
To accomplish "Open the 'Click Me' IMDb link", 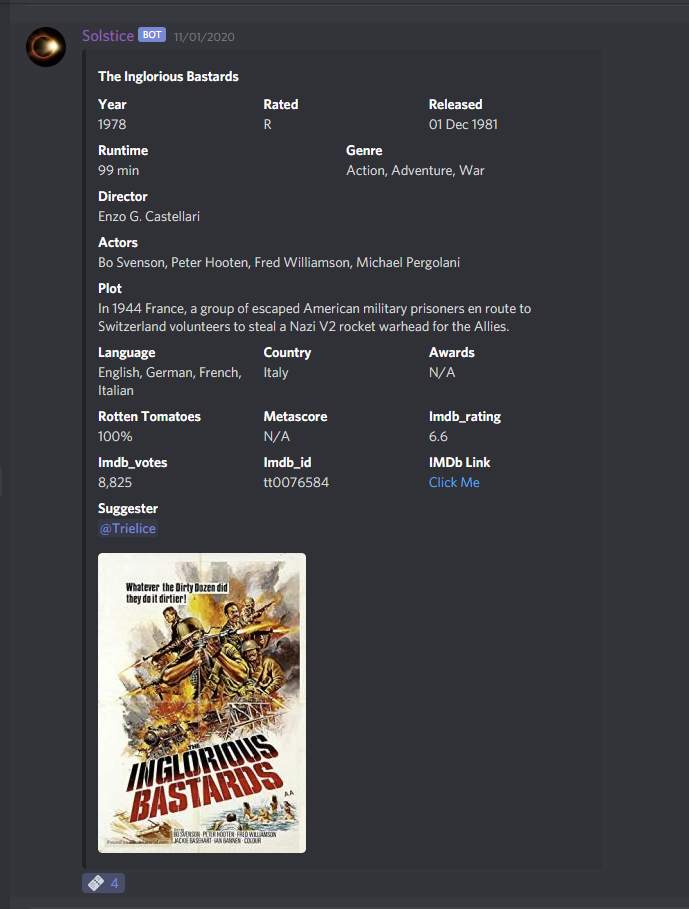I will tap(454, 482).
